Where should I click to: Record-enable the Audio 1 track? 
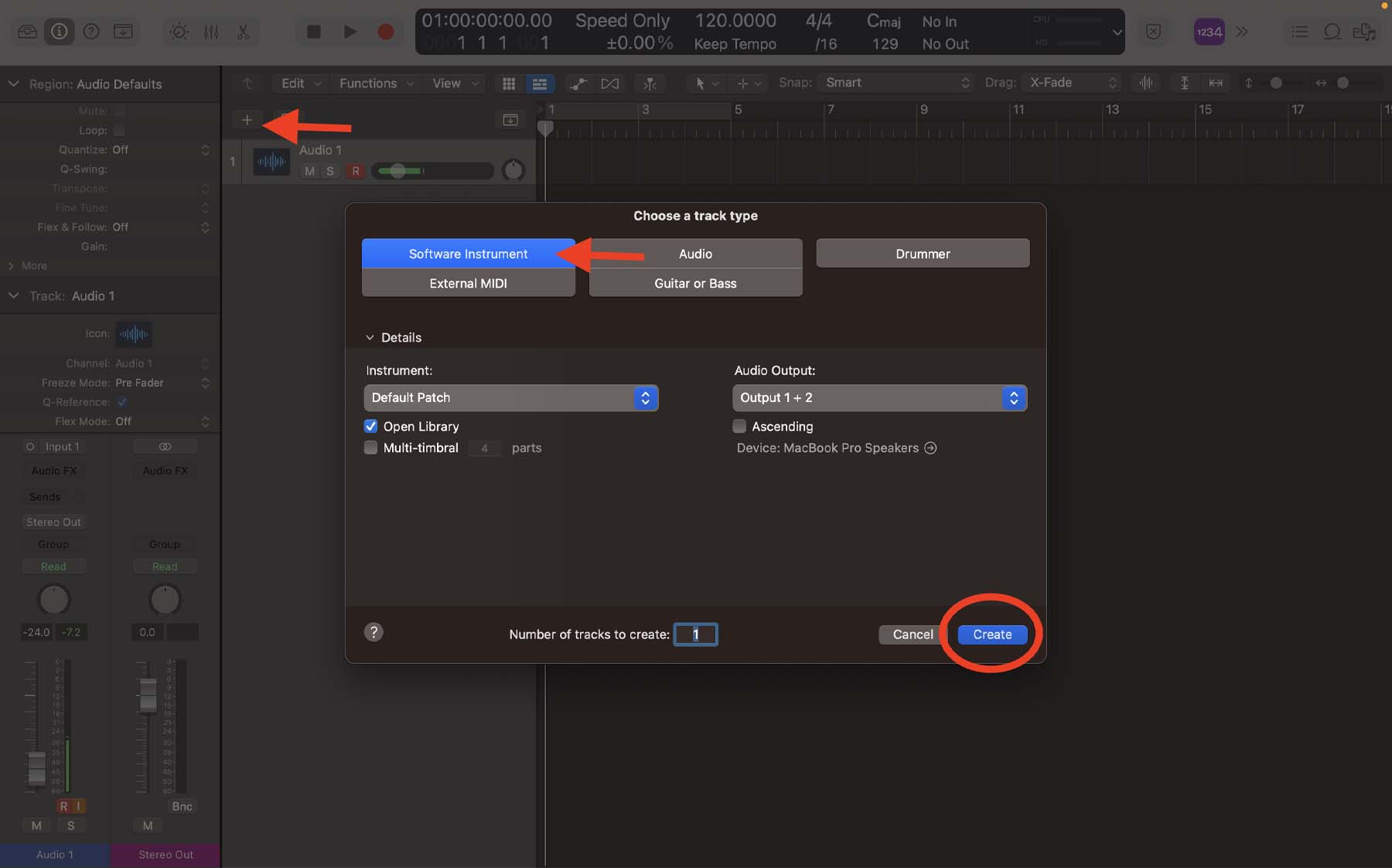coord(356,171)
